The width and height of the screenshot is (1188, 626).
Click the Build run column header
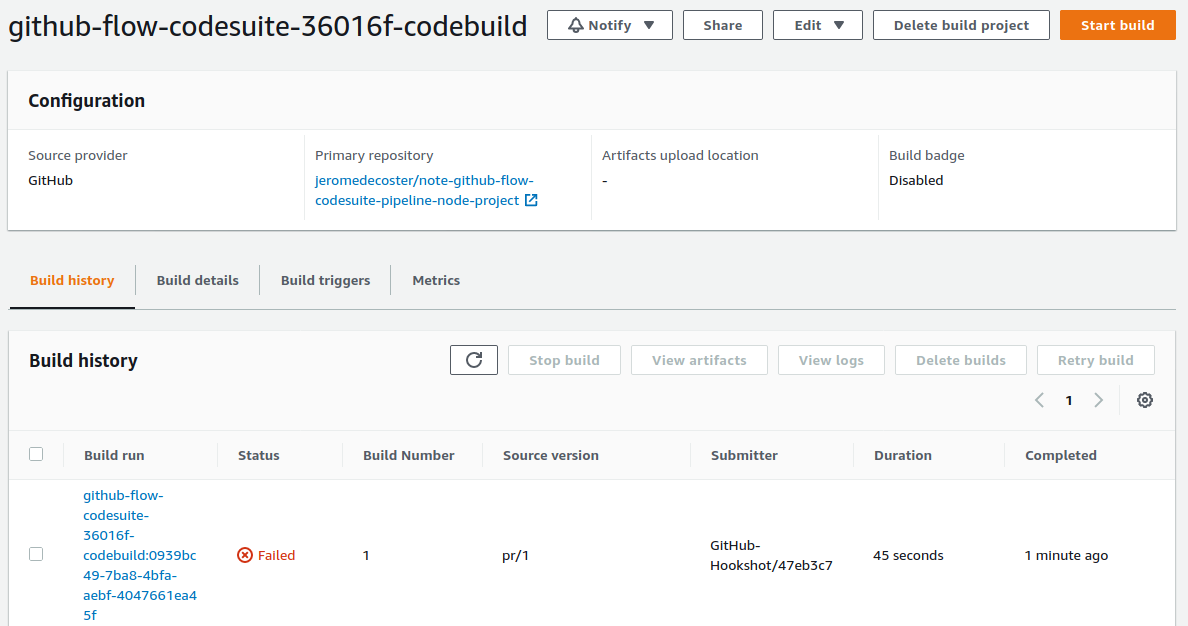click(114, 455)
